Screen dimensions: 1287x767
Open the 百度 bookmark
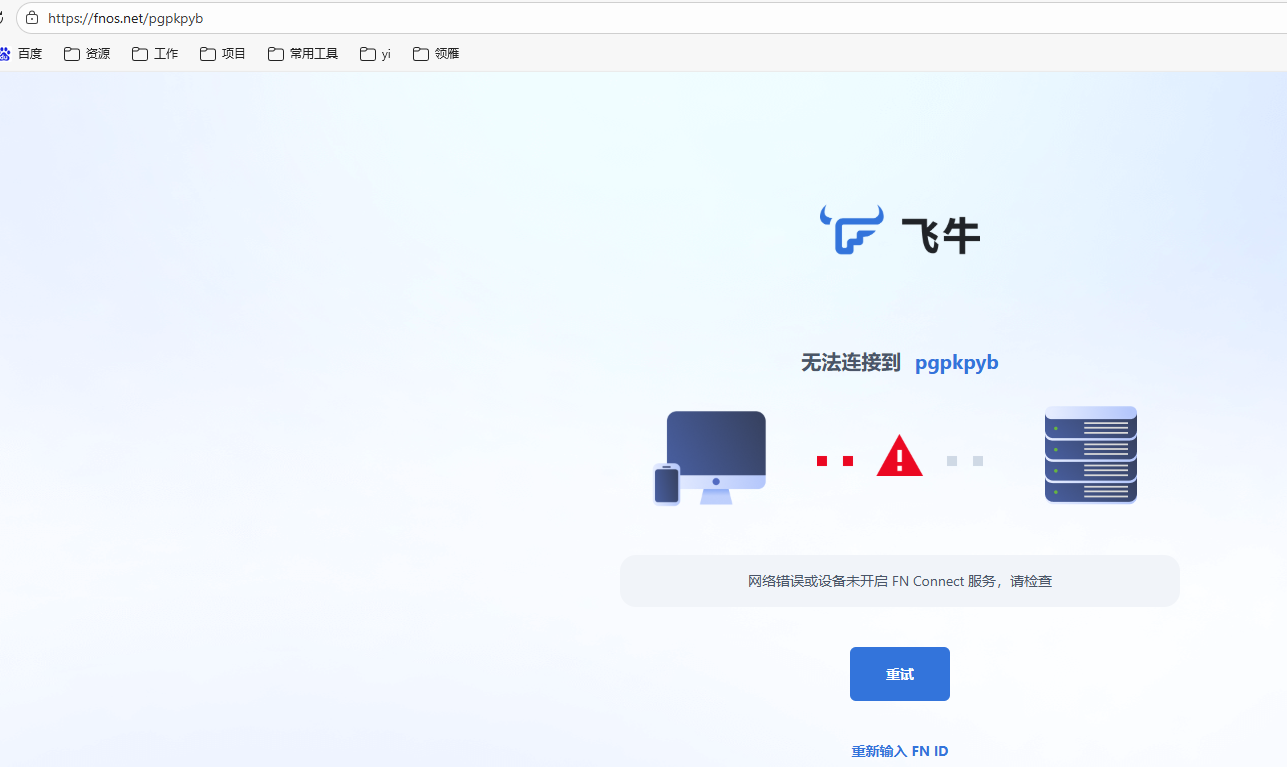(x=21, y=54)
